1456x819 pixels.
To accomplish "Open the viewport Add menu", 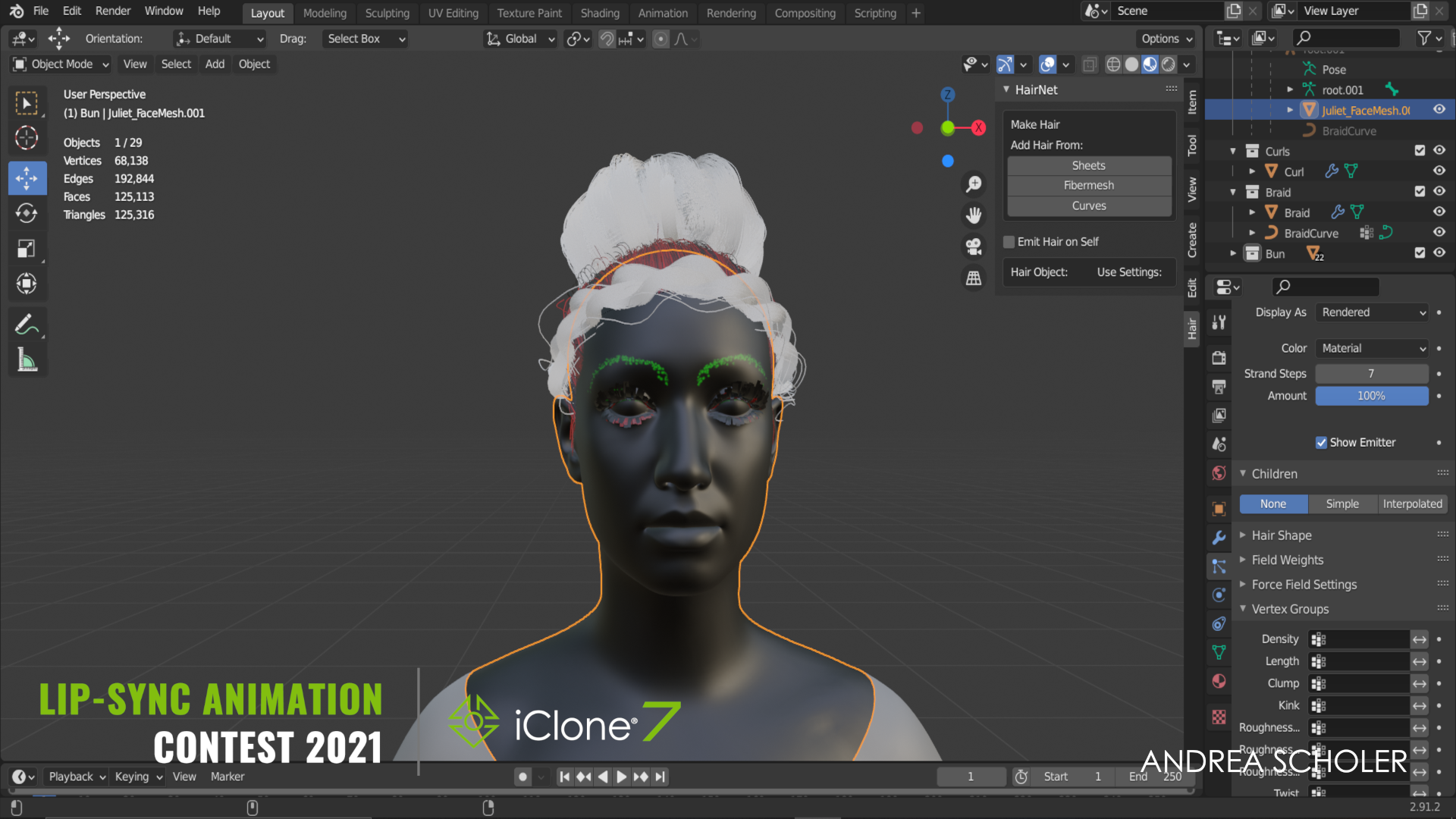I will point(215,64).
